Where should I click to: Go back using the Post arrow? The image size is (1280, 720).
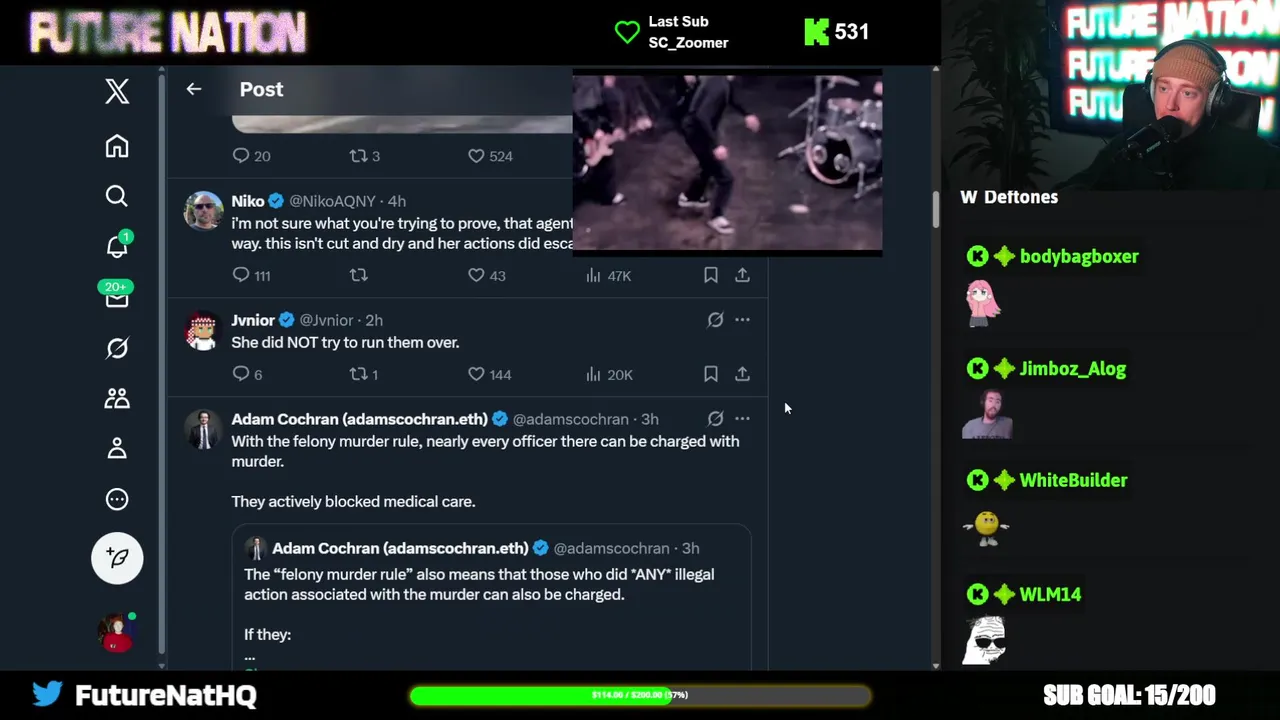click(194, 89)
